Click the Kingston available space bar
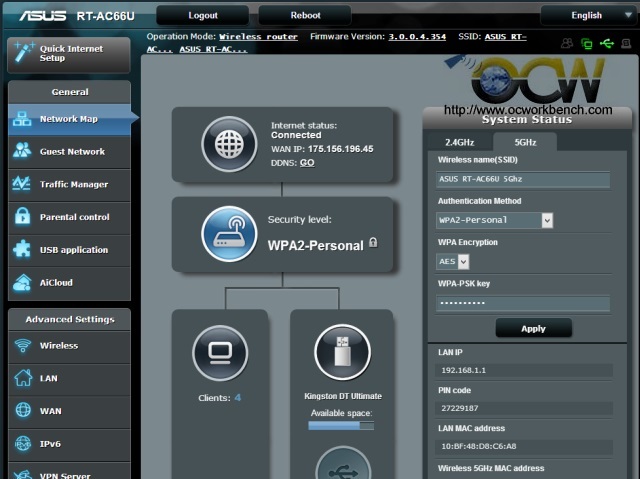This screenshot has height=479, width=640. (341, 426)
